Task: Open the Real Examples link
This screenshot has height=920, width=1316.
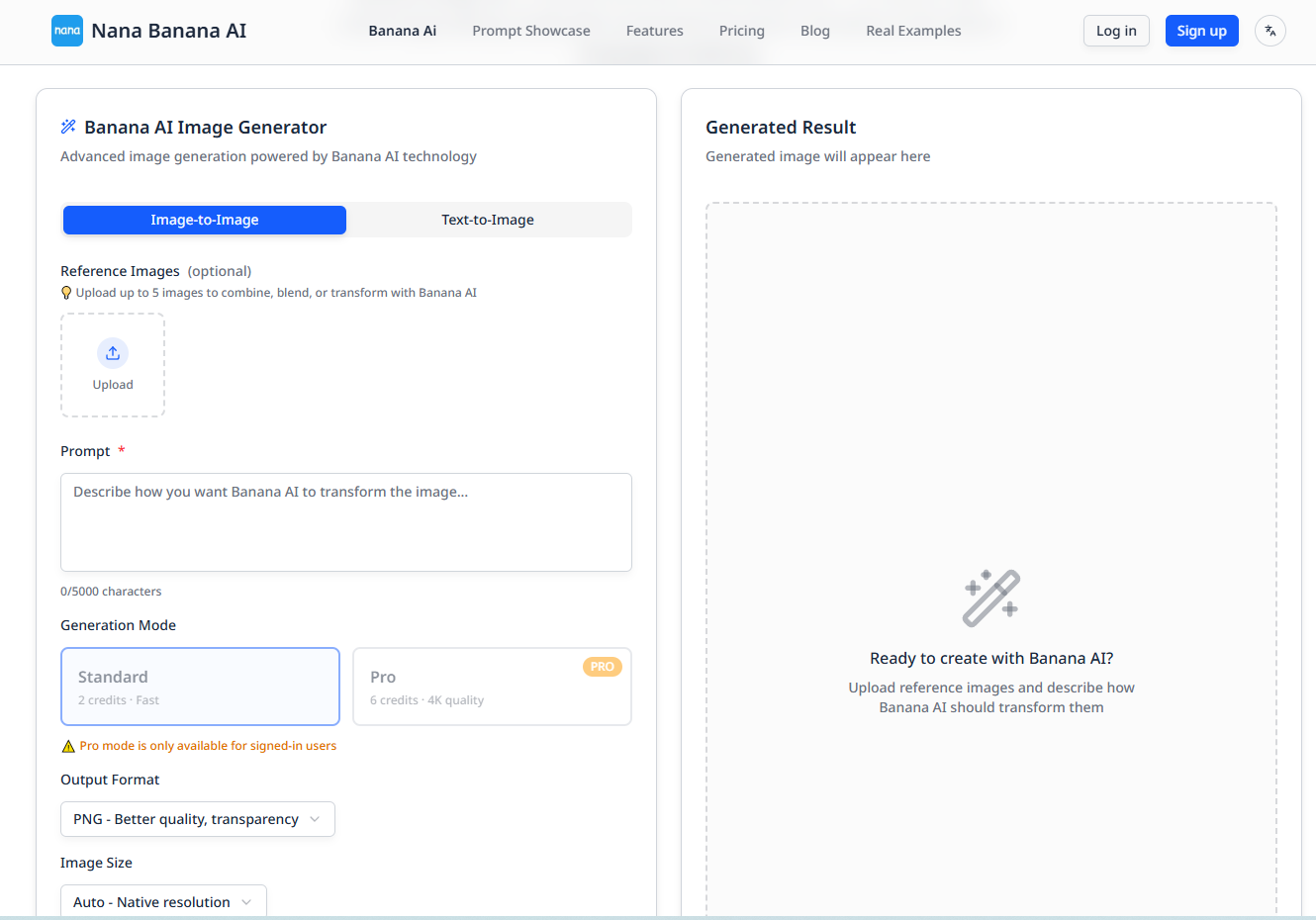Action: 912,31
